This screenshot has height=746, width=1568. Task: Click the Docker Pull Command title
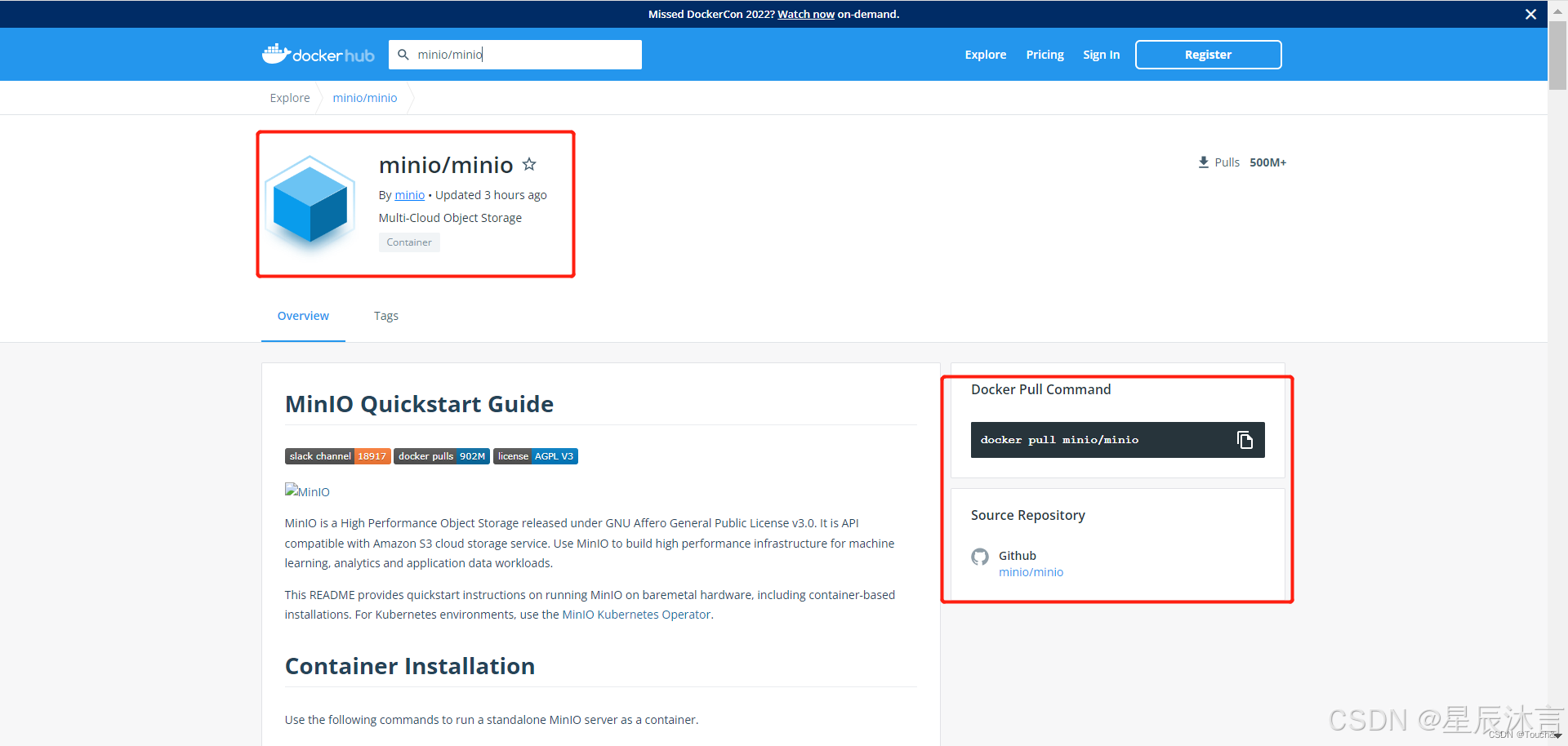coord(1040,389)
